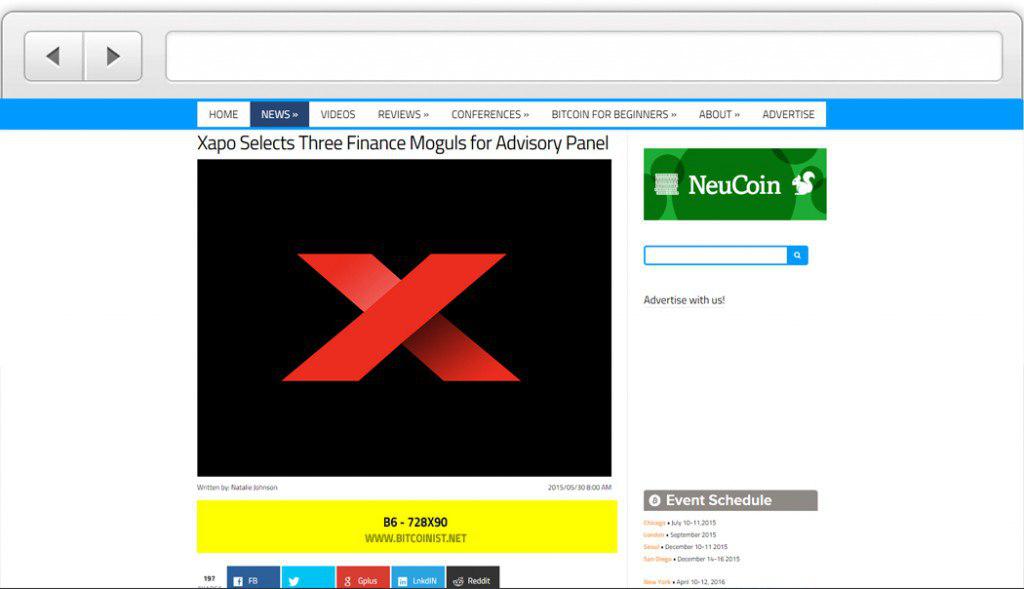Focus the site search input field
1024x589 pixels.
(715, 256)
